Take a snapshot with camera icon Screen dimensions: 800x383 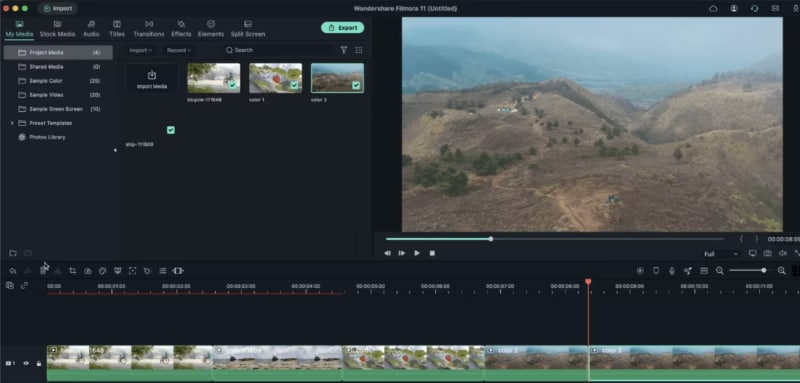767,253
